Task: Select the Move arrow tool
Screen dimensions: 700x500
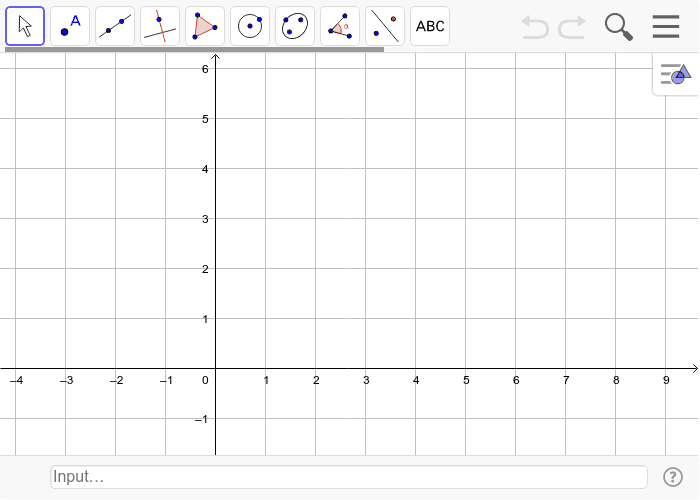Action: coord(25,26)
